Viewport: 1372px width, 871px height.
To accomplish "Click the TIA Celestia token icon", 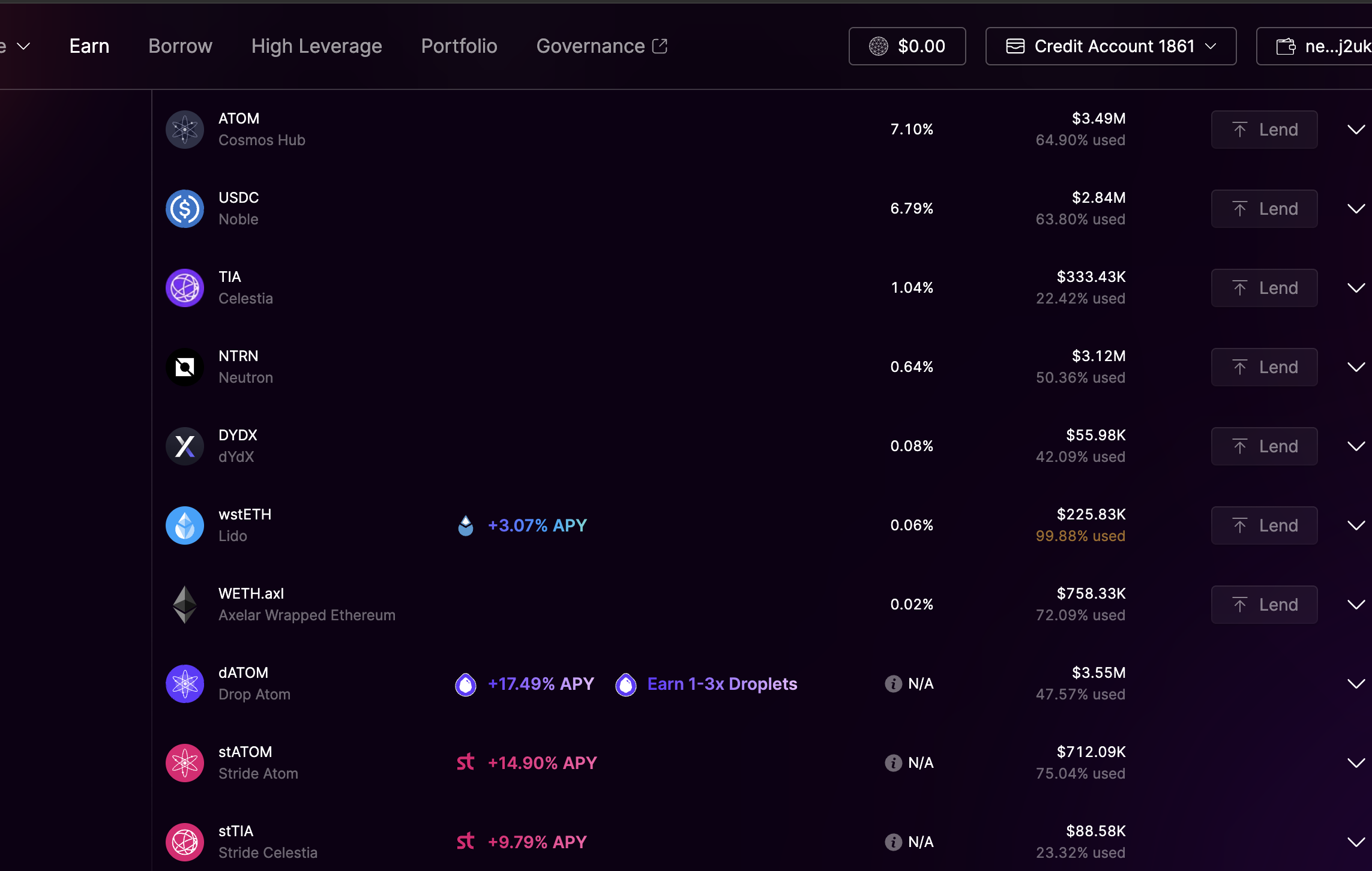I will (x=185, y=288).
